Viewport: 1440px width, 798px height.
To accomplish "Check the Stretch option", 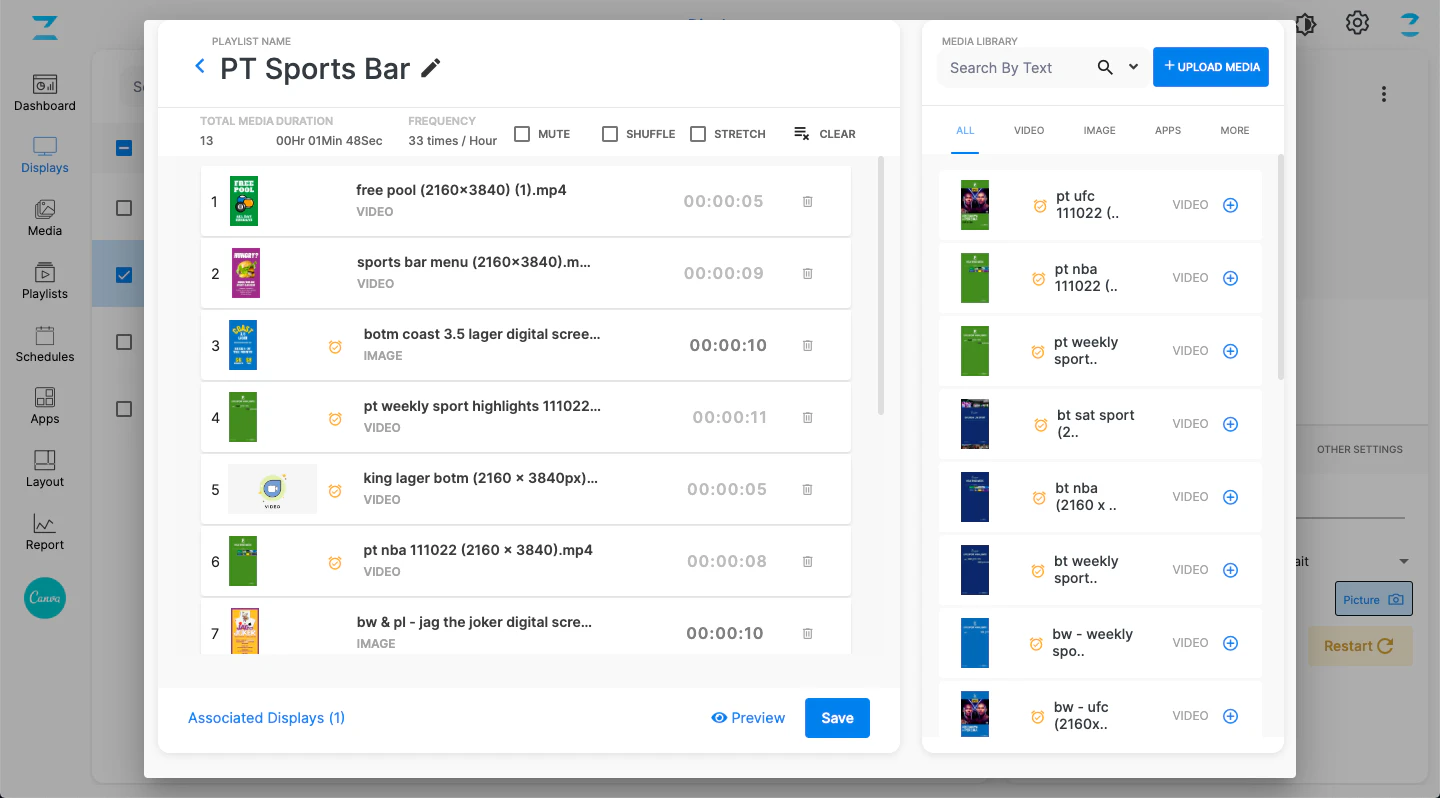I will pyautogui.click(x=698, y=134).
